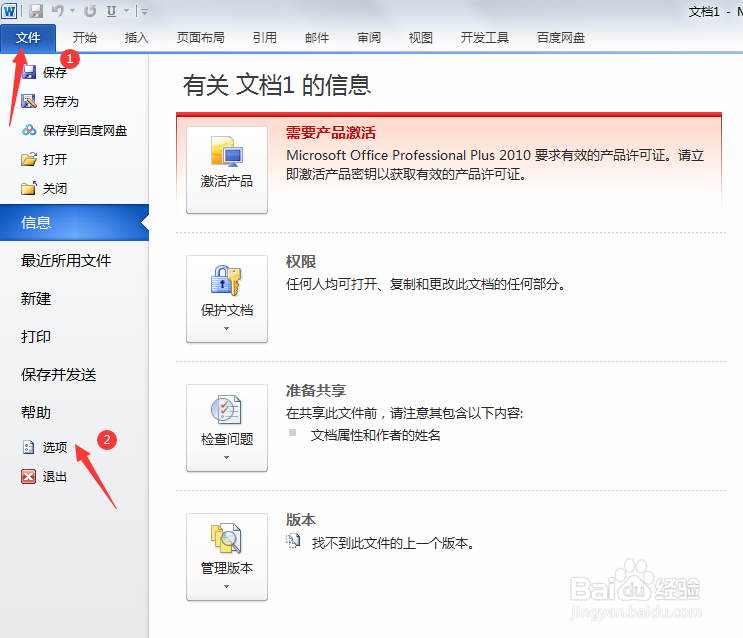Click the floppy disk icon beside 保存
The image size is (743, 638).
[x=29, y=72]
